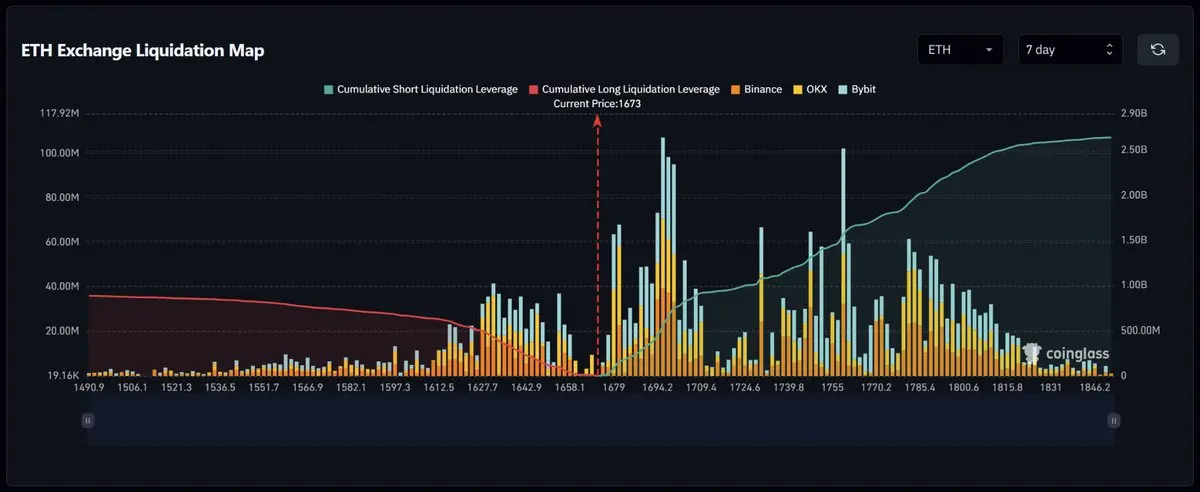Click the 1770.2 price axis label

pos(876,388)
